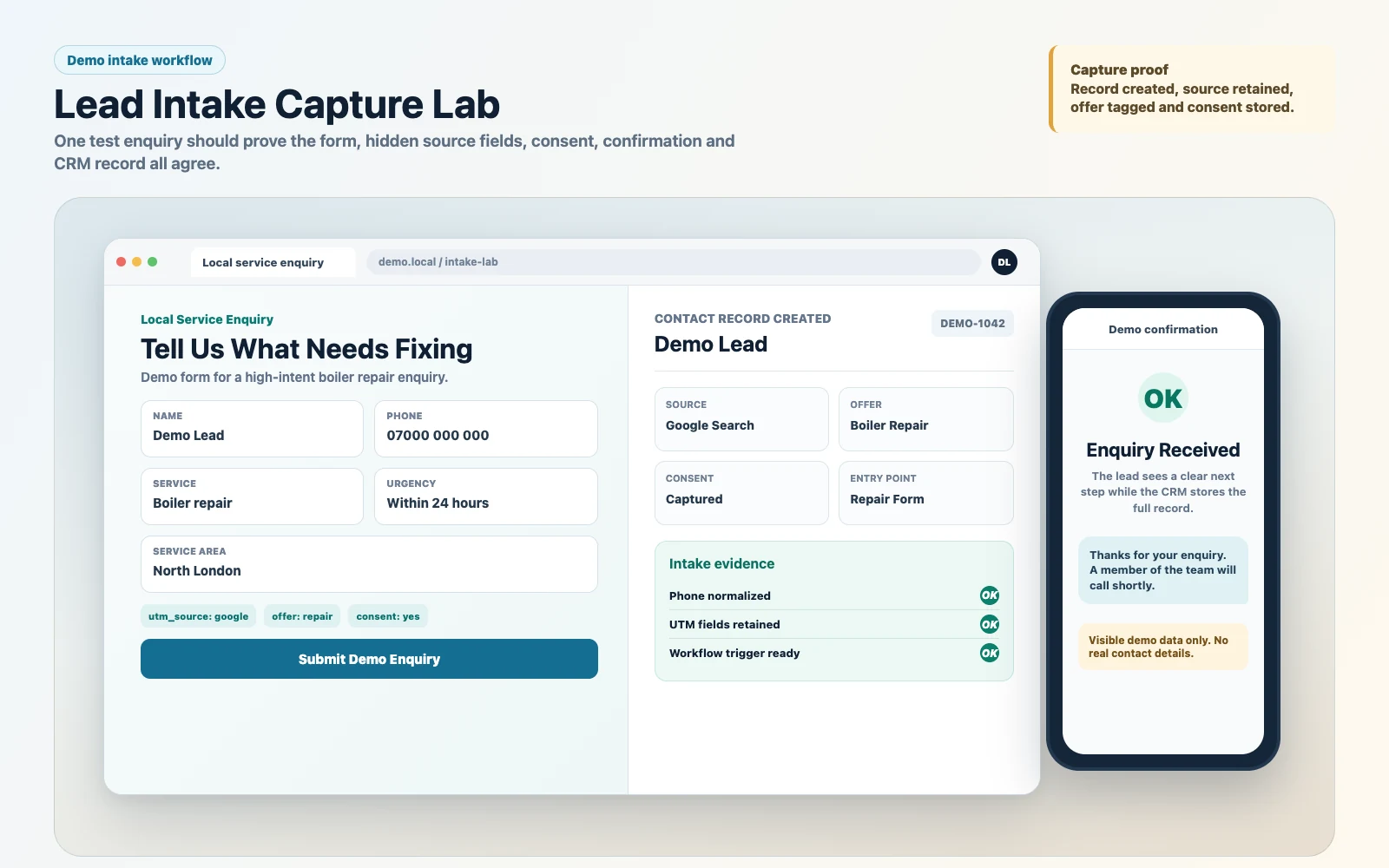Click the OK icon next to UTM fields retained
1389x868 pixels.
tap(990, 624)
